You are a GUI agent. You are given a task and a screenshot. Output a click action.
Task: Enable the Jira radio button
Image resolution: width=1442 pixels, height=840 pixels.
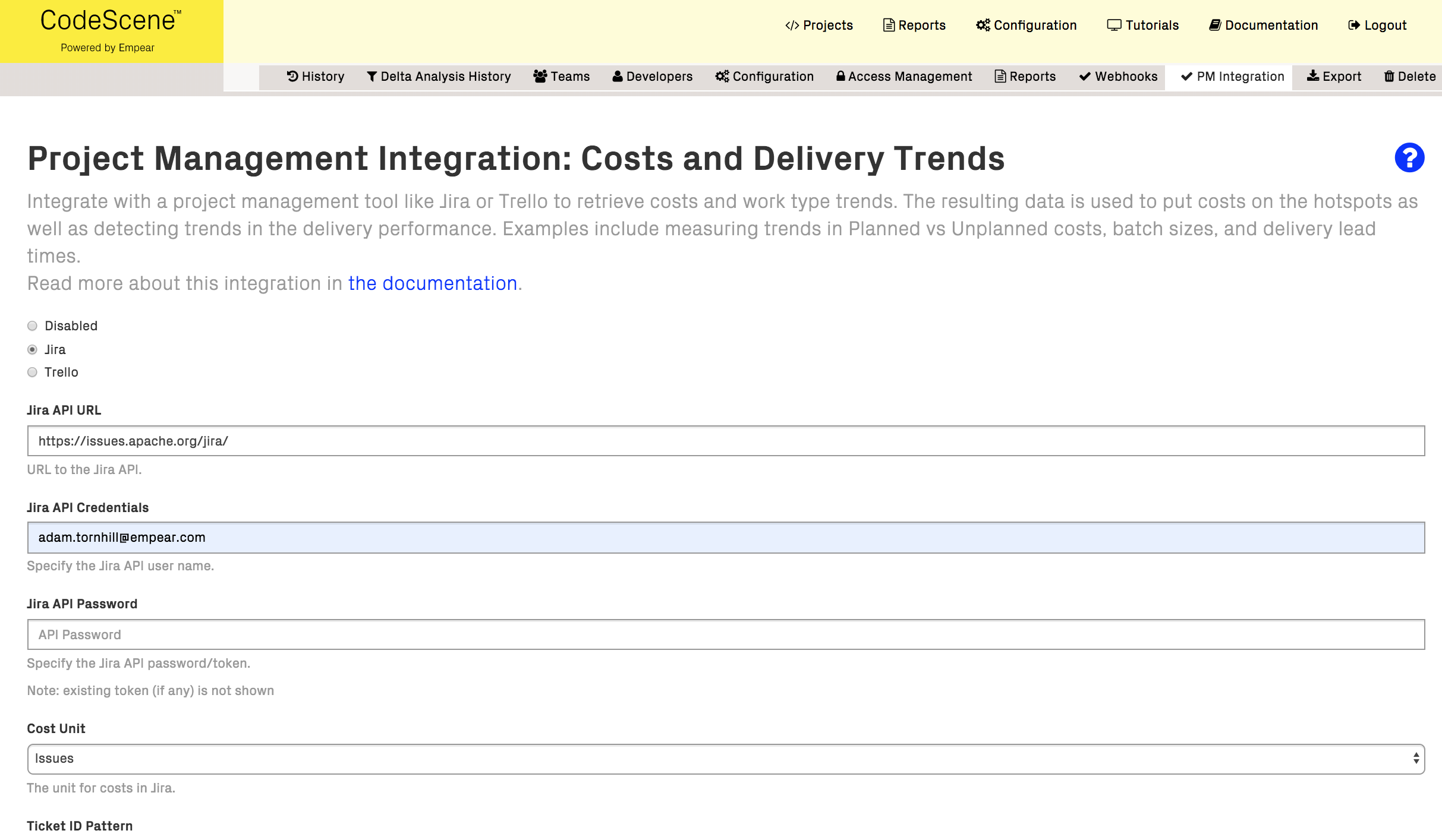pyautogui.click(x=32, y=349)
